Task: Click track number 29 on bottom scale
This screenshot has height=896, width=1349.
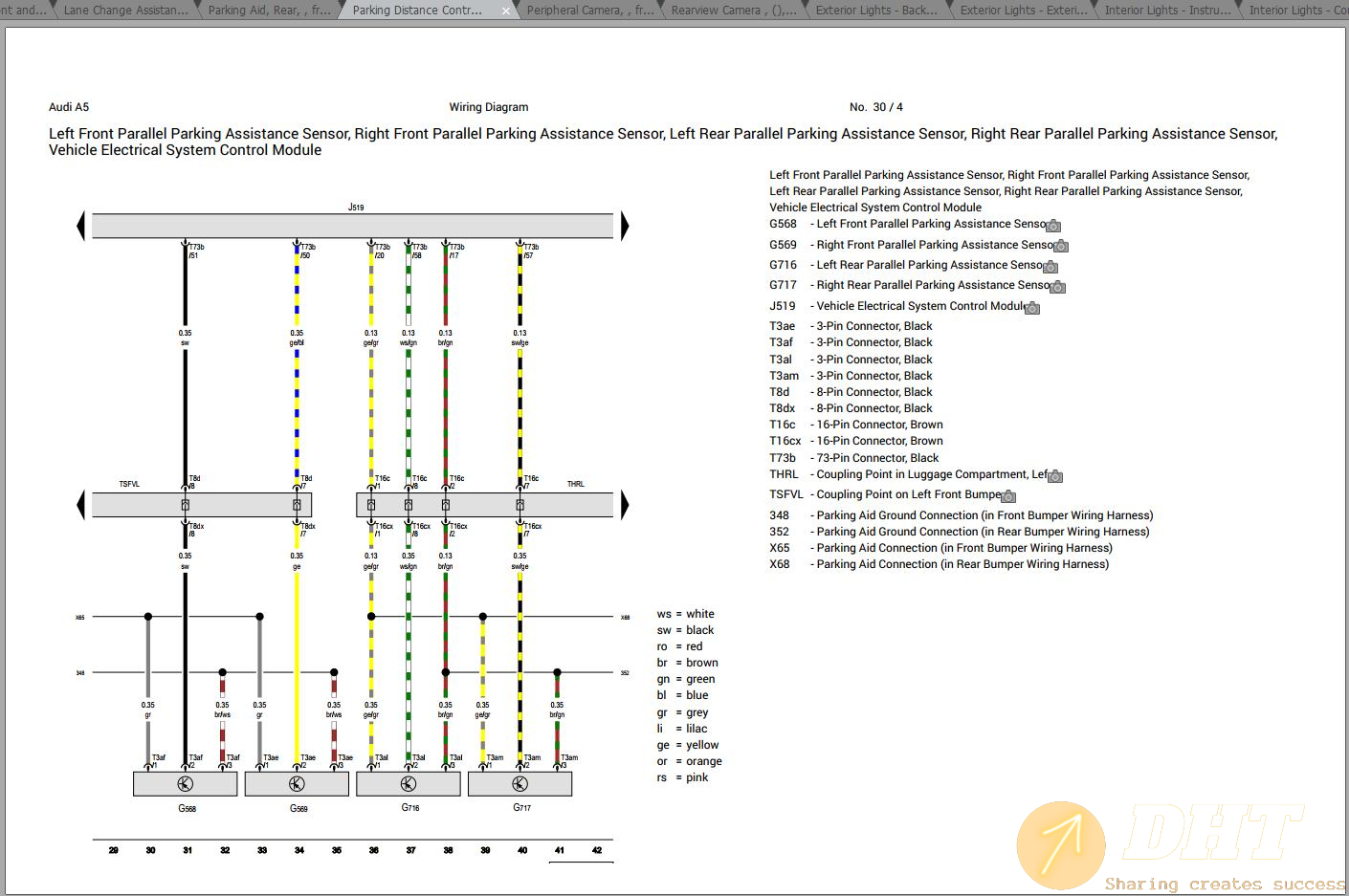Action: coord(113,850)
